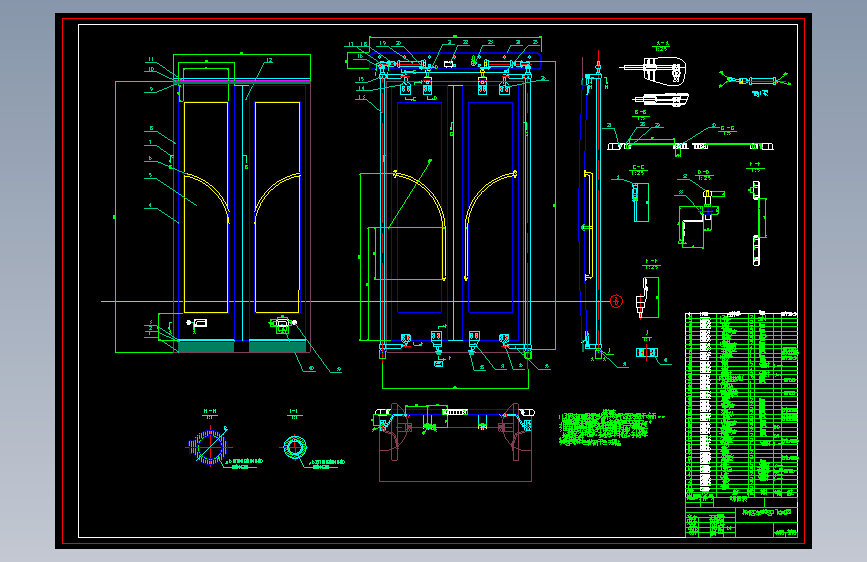Viewport: 867px width, 562px height.
Task: Select the center door right yellow arched handle
Action: coord(490,226)
